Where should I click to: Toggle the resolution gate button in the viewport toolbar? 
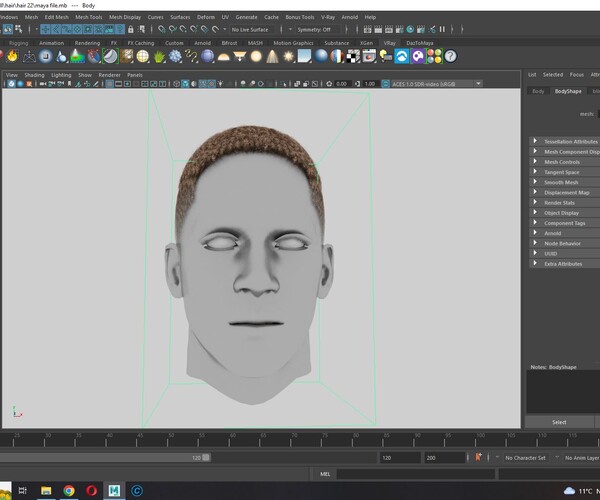(127, 83)
